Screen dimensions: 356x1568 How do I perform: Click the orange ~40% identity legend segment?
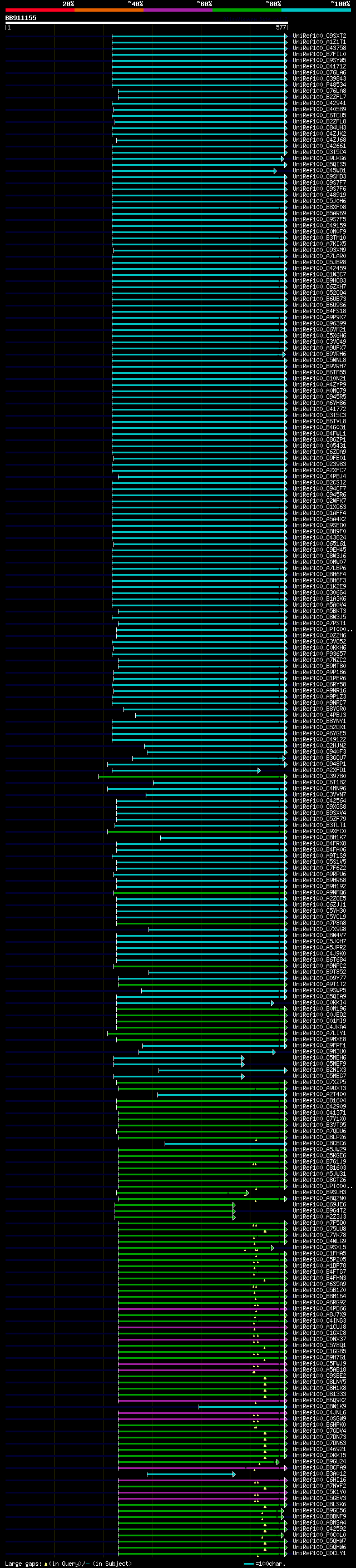[109, 10]
